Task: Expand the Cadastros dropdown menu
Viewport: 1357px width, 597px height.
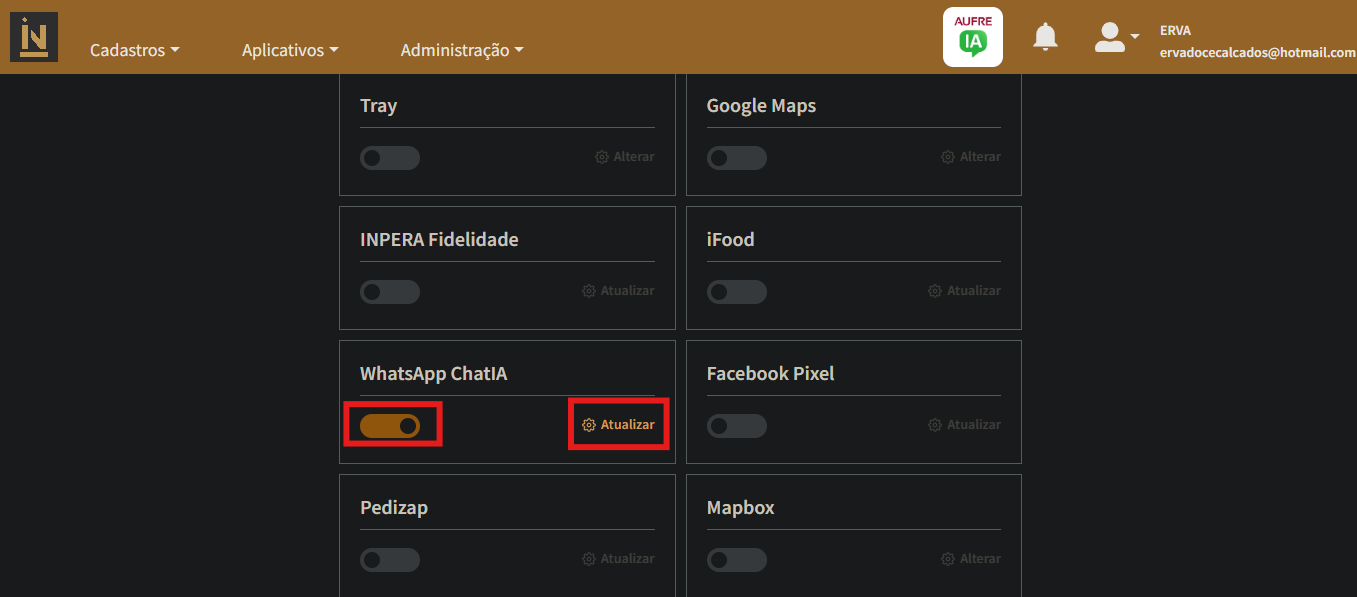Action: (134, 50)
